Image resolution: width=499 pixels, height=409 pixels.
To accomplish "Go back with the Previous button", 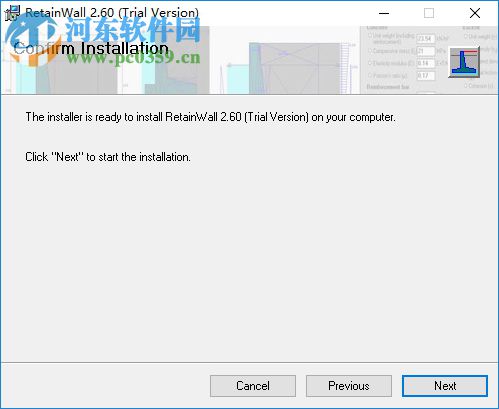I will (349, 386).
